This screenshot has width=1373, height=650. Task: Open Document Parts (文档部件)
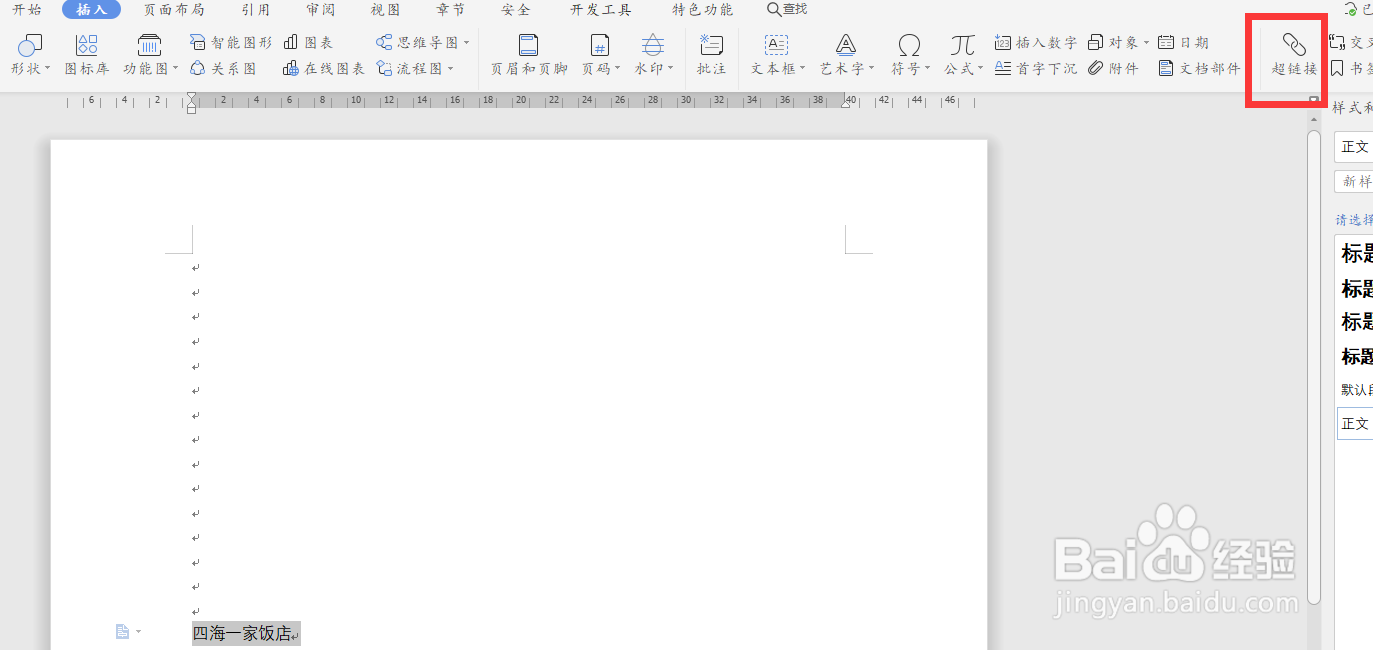click(x=1199, y=69)
